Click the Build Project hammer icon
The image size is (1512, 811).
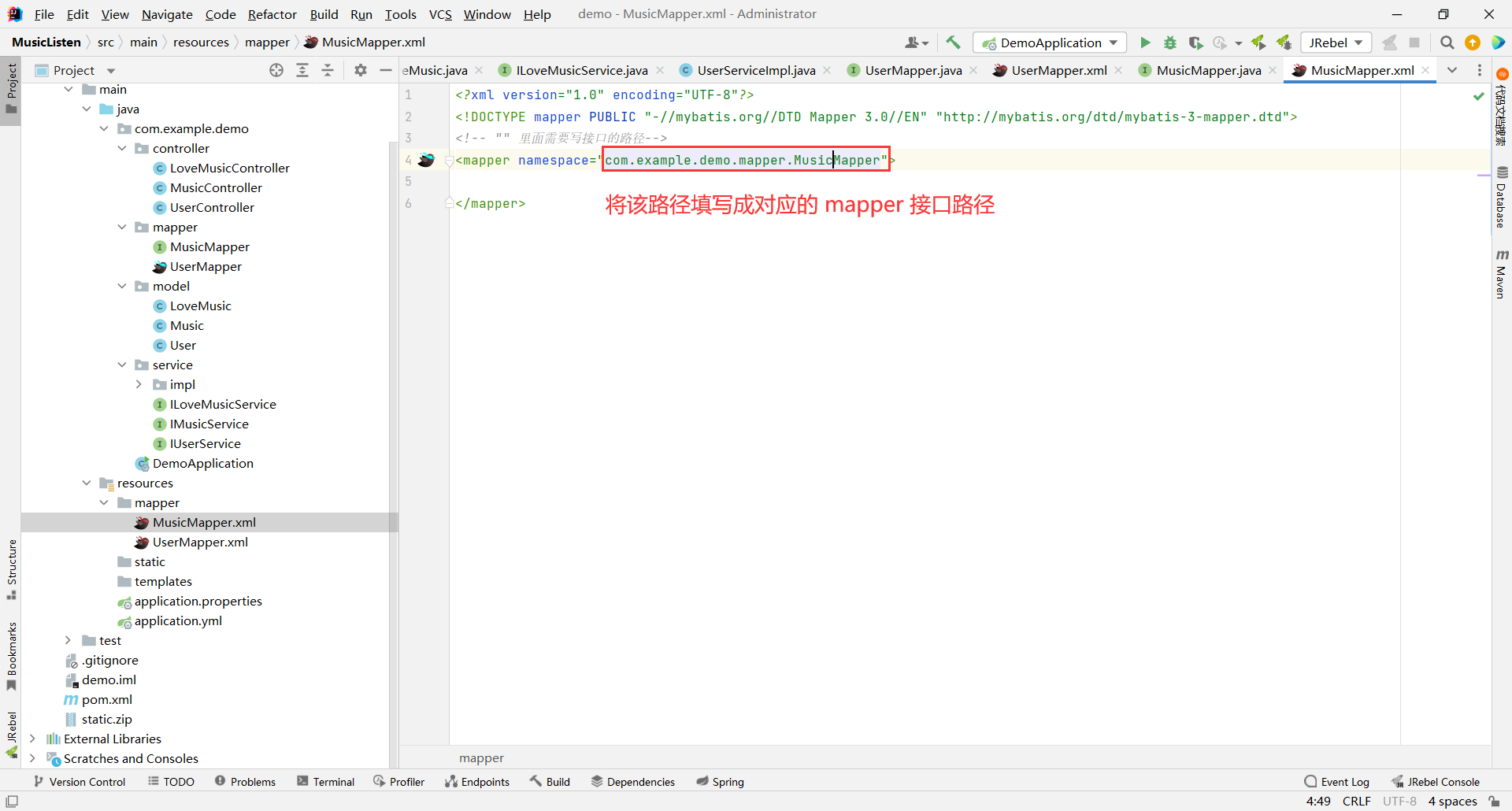pyautogui.click(x=953, y=43)
